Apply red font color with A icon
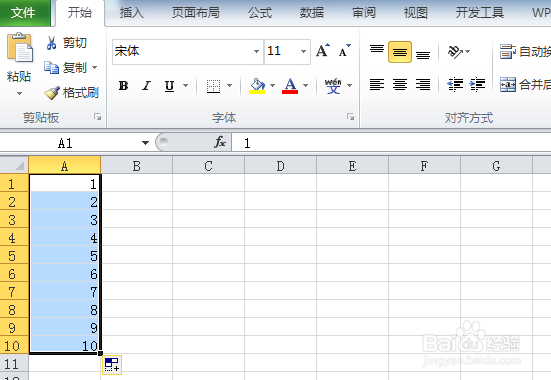The width and height of the screenshot is (551, 380). (290, 85)
